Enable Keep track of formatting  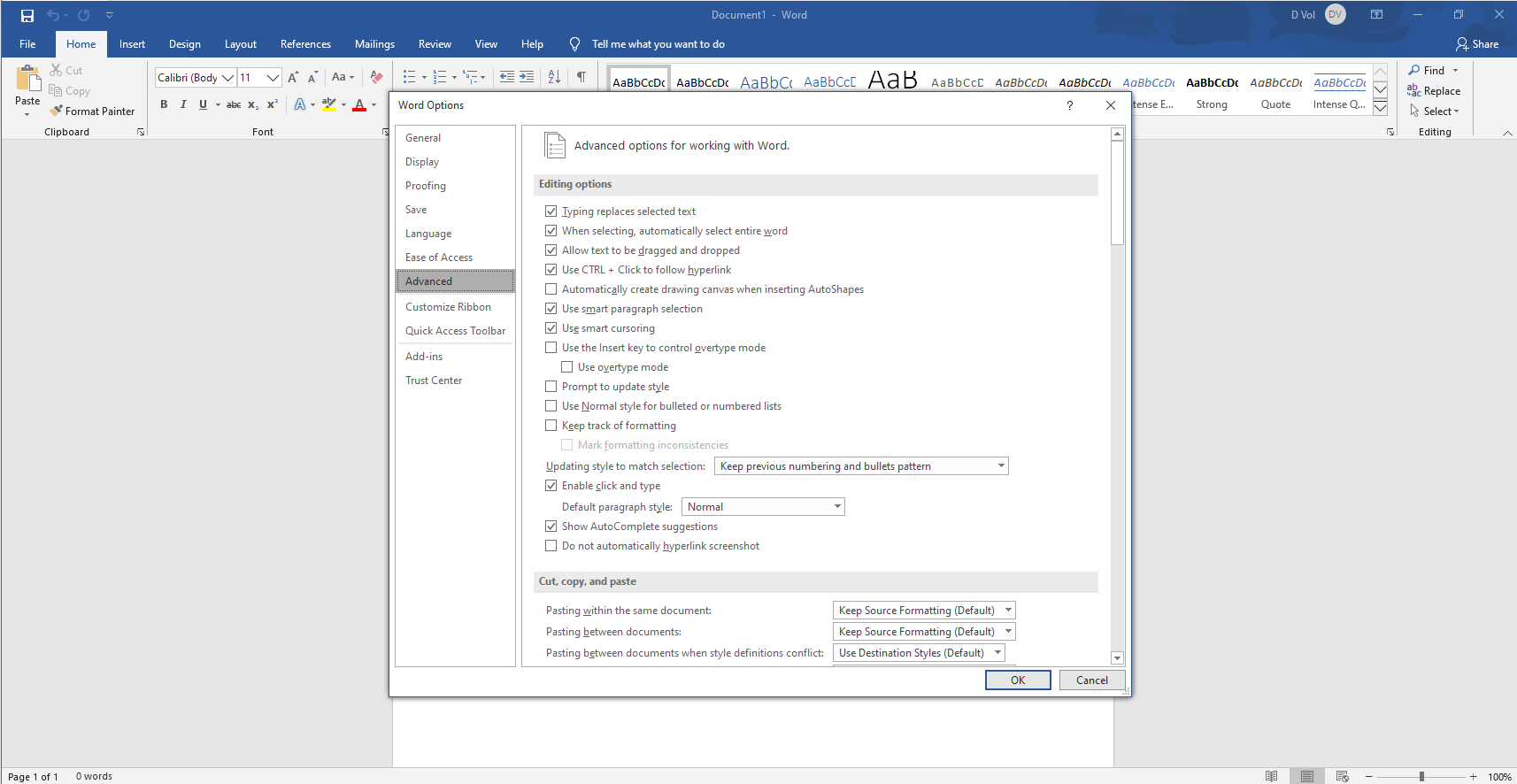coord(551,426)
